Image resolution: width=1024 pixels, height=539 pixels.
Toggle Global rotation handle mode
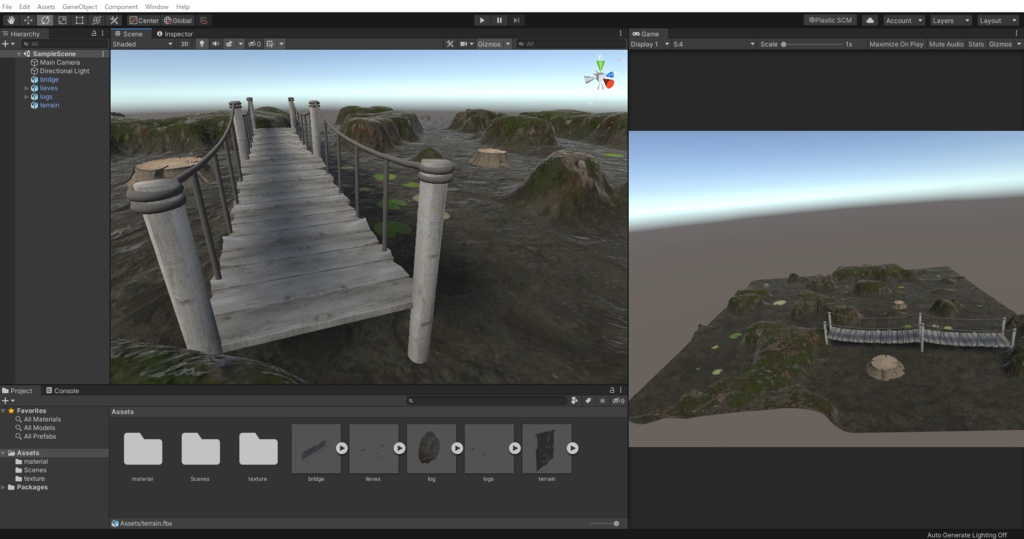tap(178, 20)
